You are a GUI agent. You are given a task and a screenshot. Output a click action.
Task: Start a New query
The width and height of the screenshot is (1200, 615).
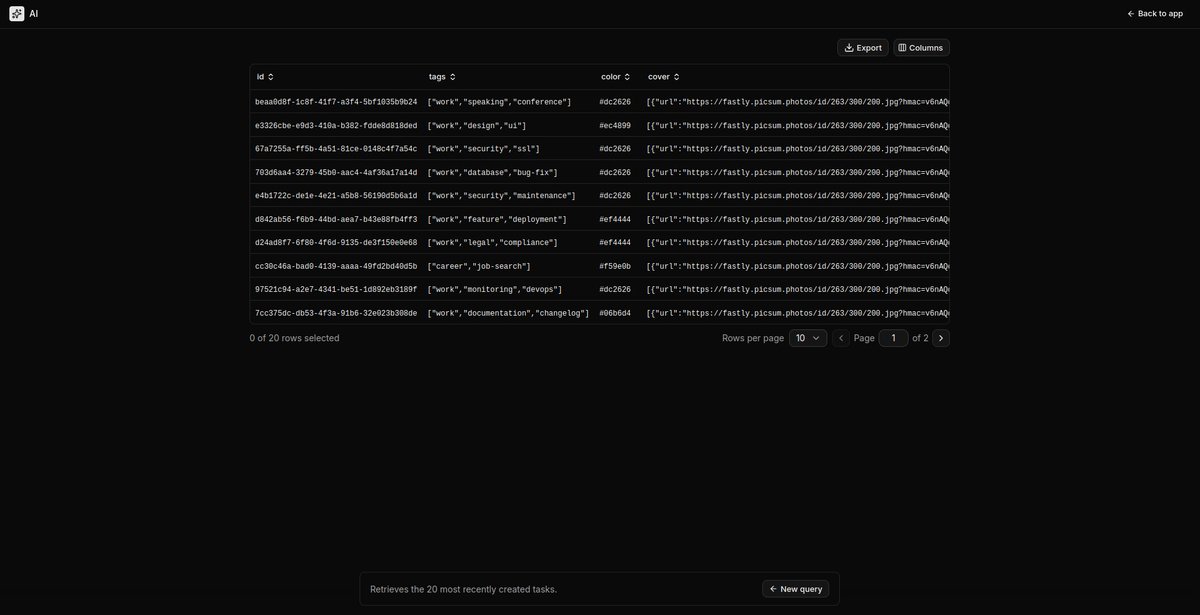[795, 589]
